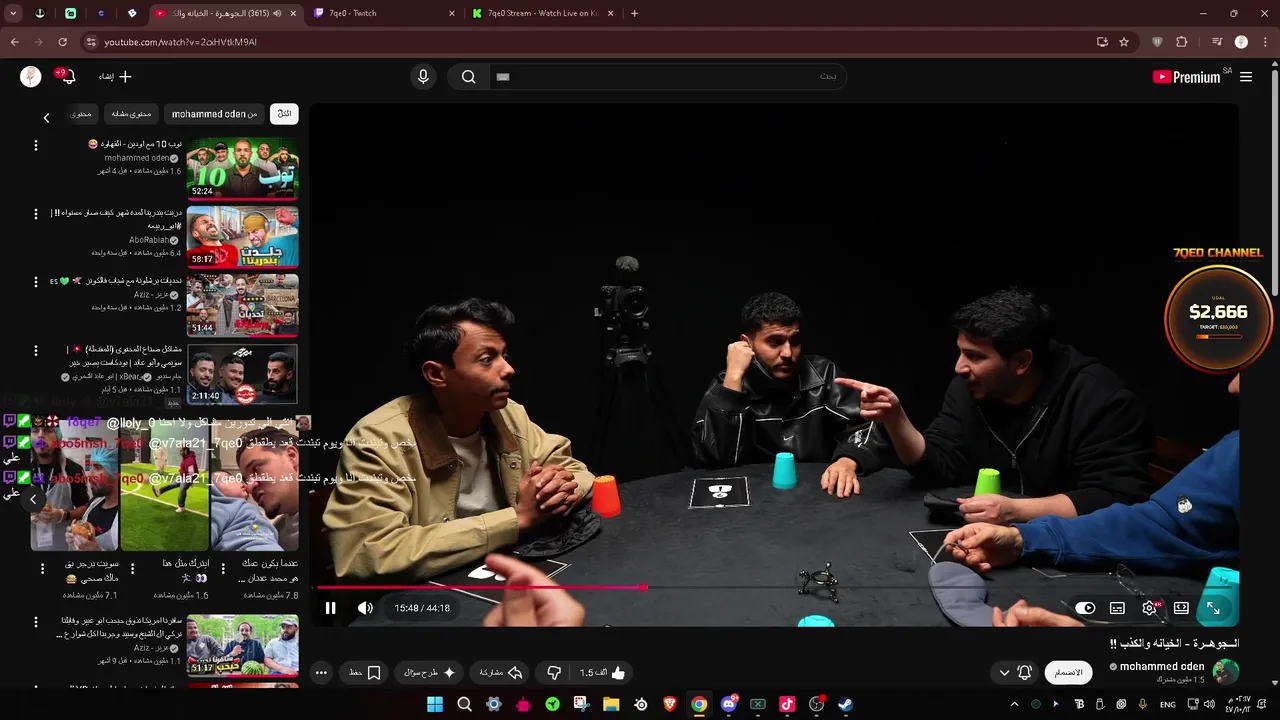Toggle subtitles closed captions button
Screen dimensions: 1280x720
[1117, 608]
